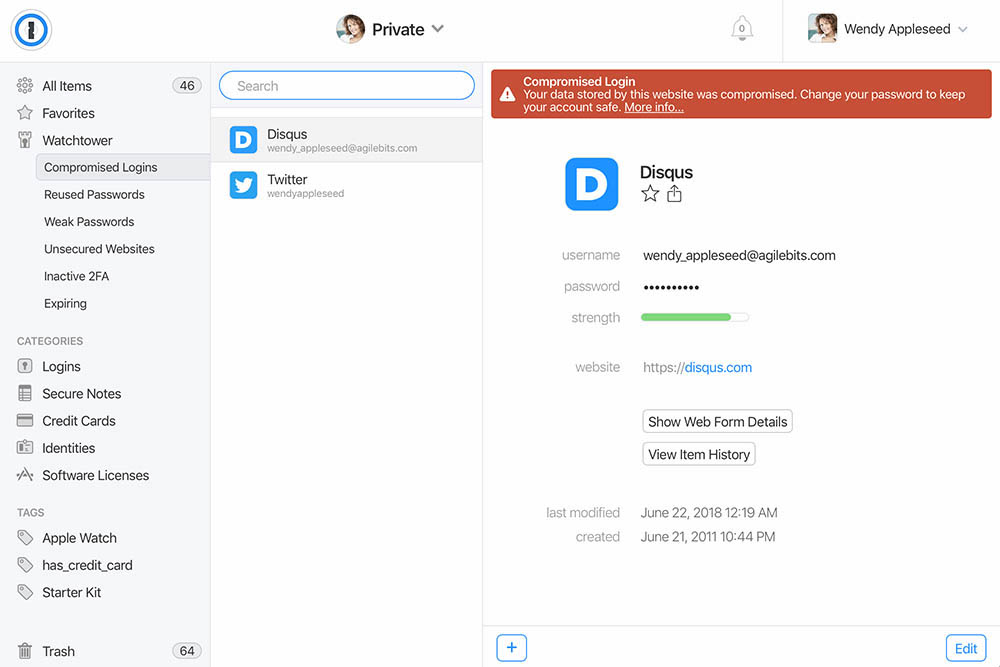The width and height of the screenshot is (1000, 667).
Task: Select Compromised Logins
Action: coord(123,167)
